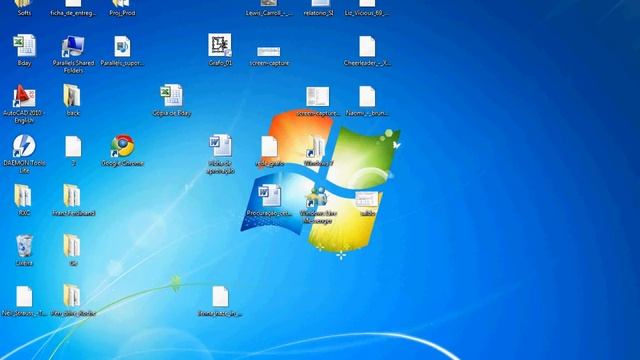Open the Proj_Prod folder
The height and width of the screenshot is (360, 640).
[122, 8]
